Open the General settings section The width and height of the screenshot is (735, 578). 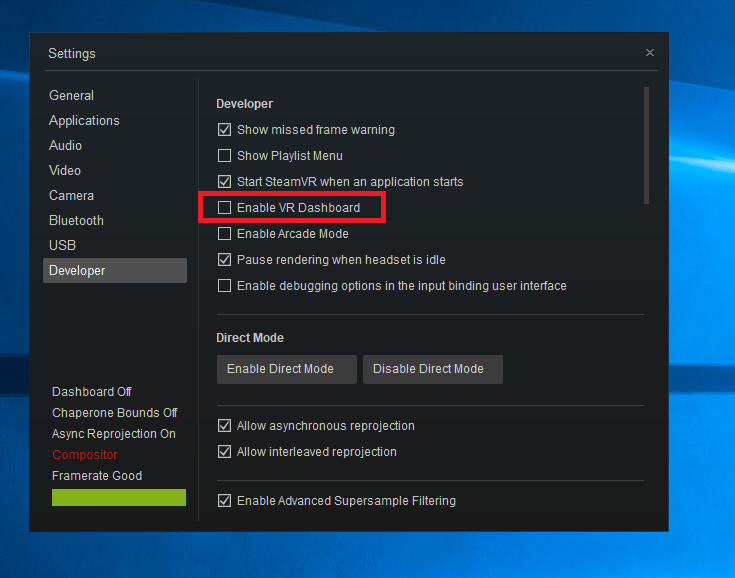71,96
